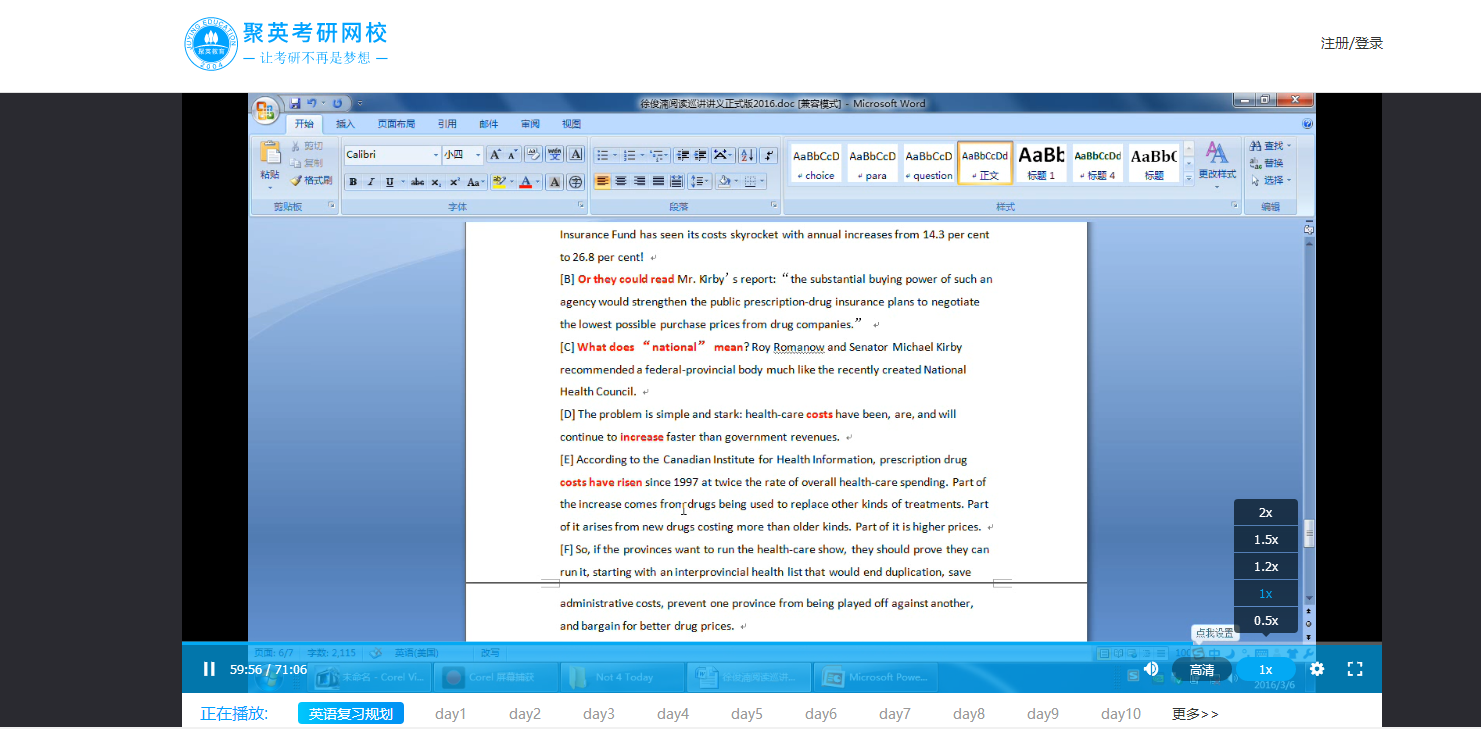Enter fullscreen with the player's expand icon
1481x729 pixels.
click(x=1355, y=669)
